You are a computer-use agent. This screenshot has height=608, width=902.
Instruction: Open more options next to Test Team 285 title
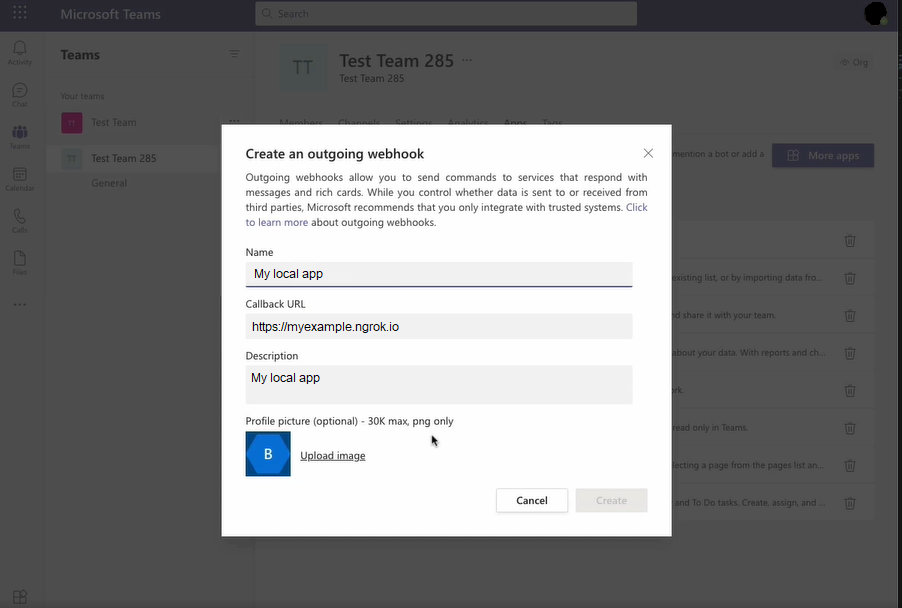(x=467, y=60)
